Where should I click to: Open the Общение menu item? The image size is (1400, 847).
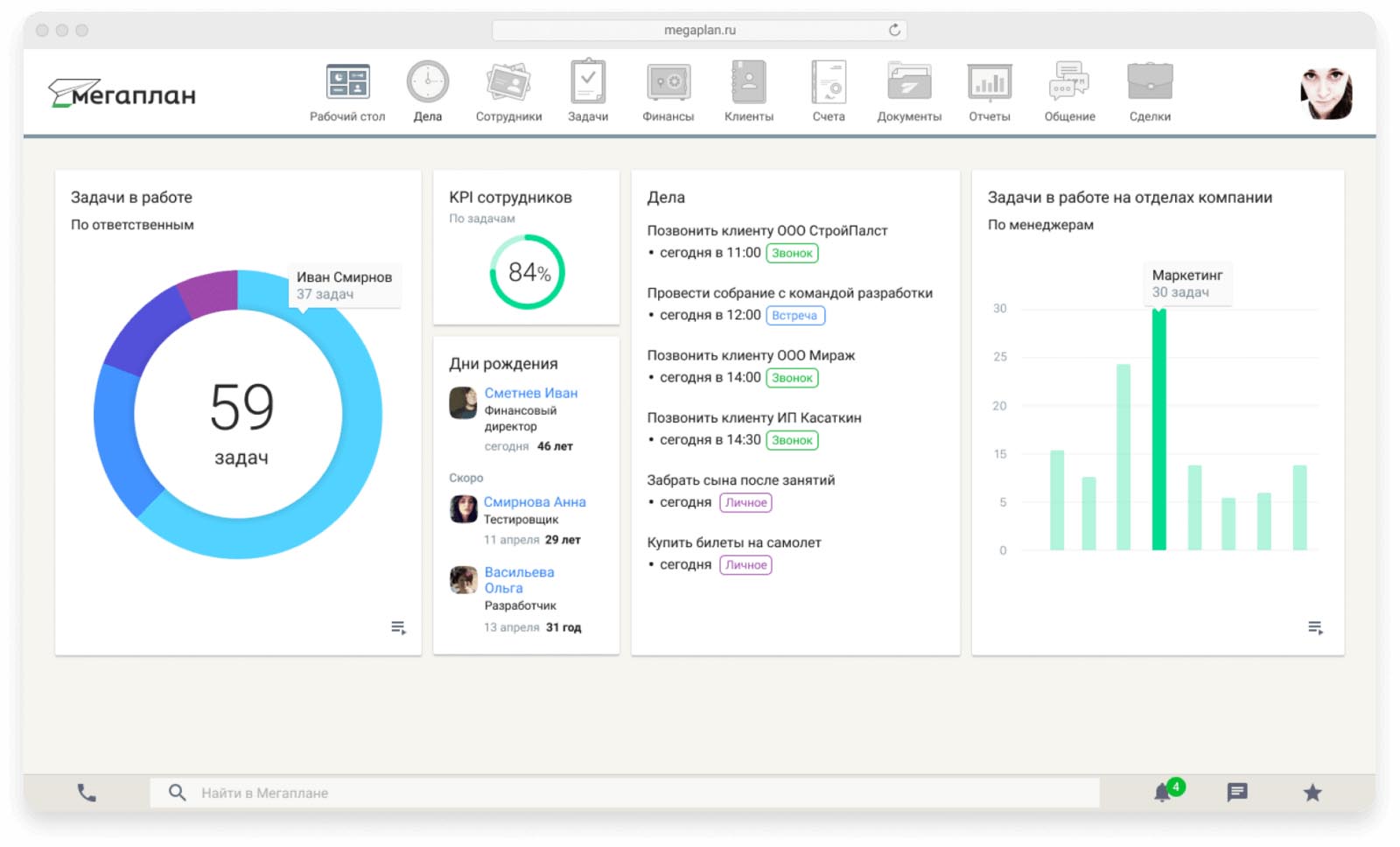(x=1069, y=92)
